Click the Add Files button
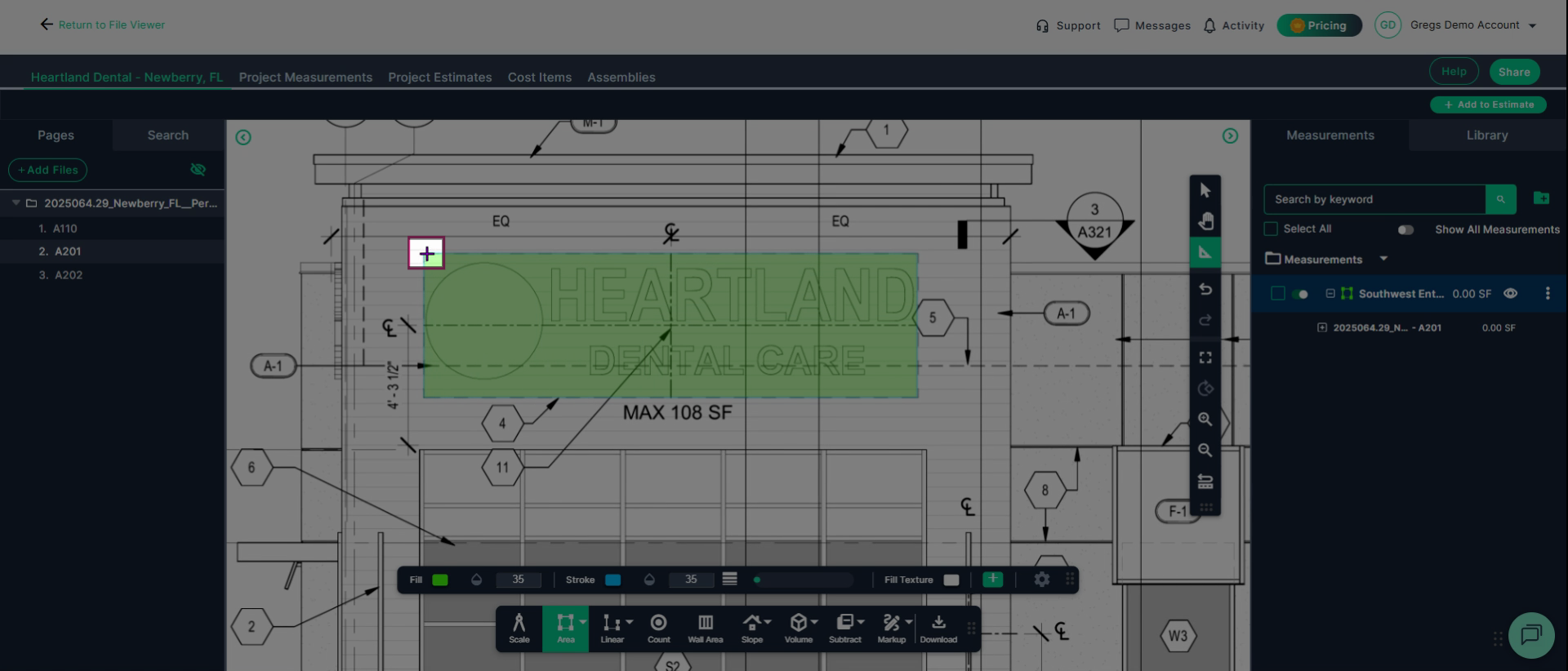1568x671 pixels. 47,170
